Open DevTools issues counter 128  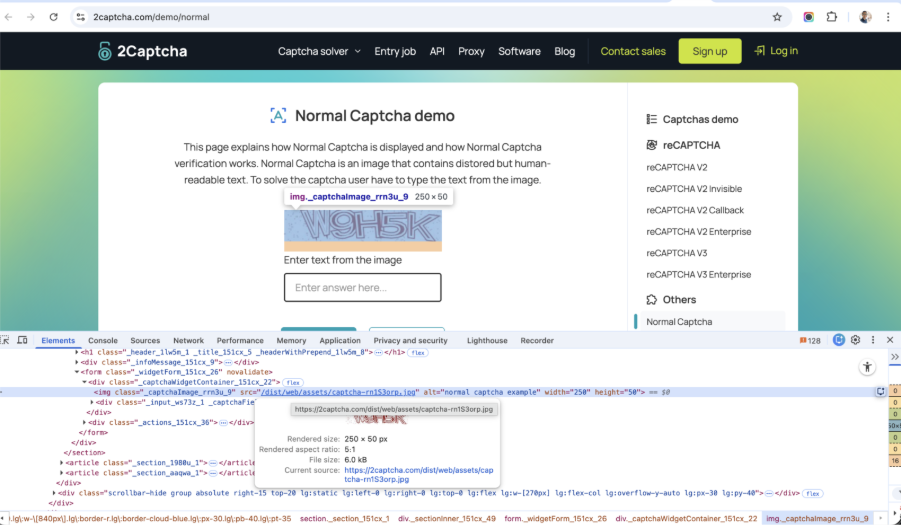[810, 341]
